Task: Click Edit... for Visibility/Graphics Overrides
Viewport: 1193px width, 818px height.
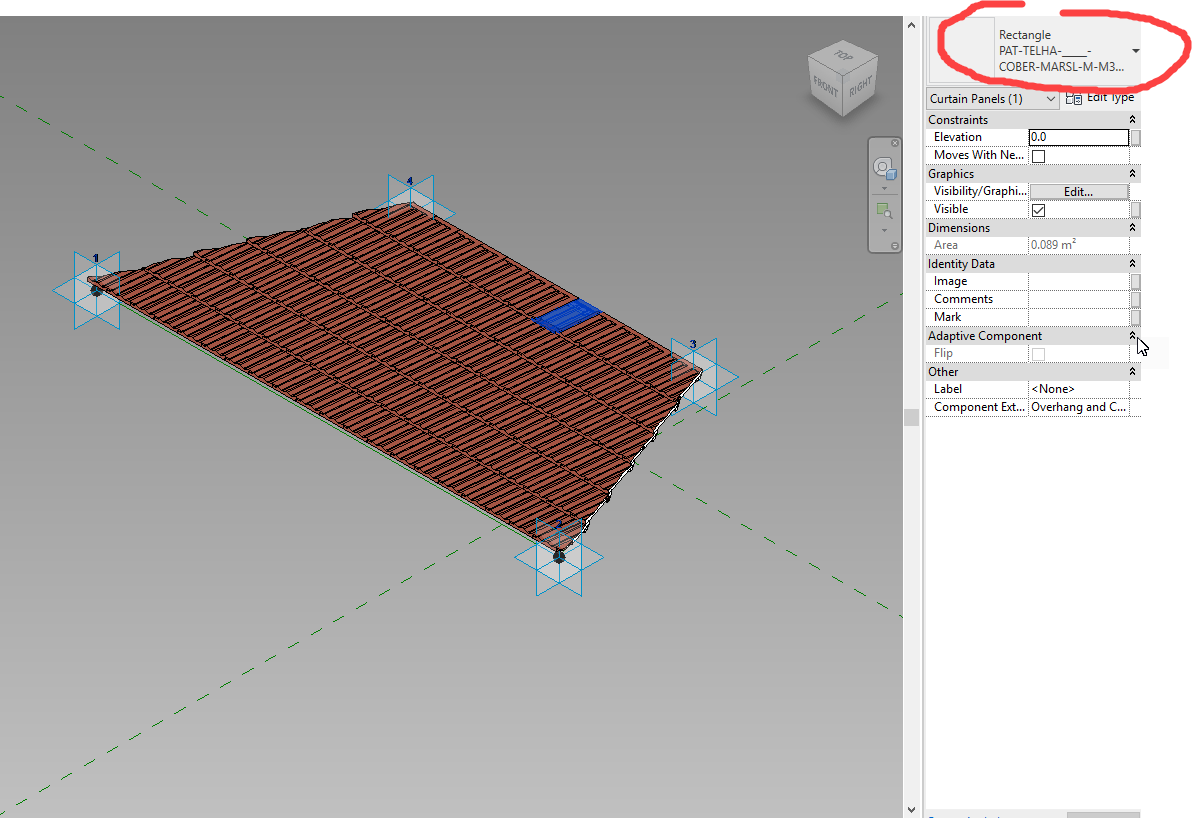Action: tap(1078, 191)
